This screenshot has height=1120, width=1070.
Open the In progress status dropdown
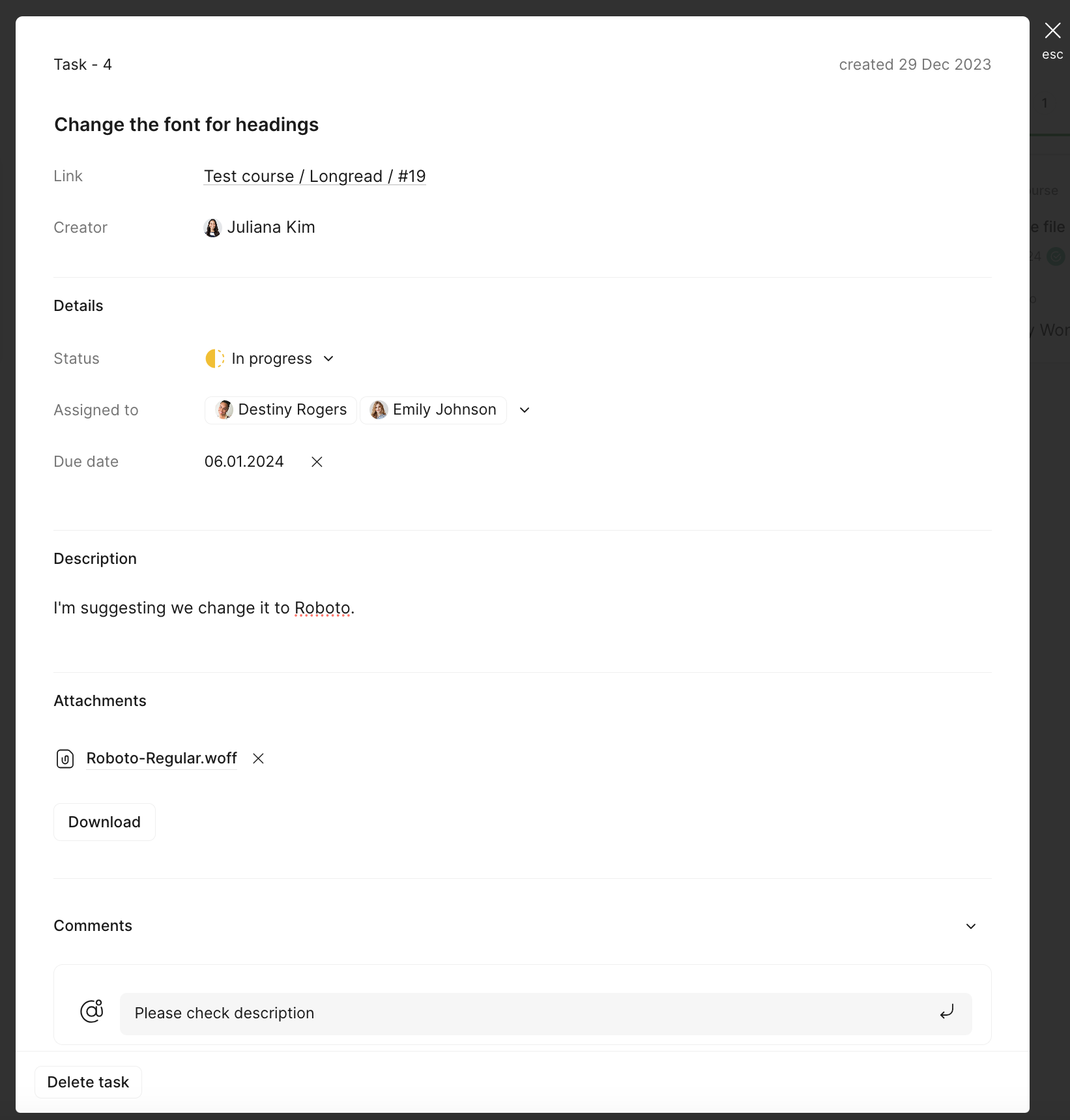pos(270,359)
